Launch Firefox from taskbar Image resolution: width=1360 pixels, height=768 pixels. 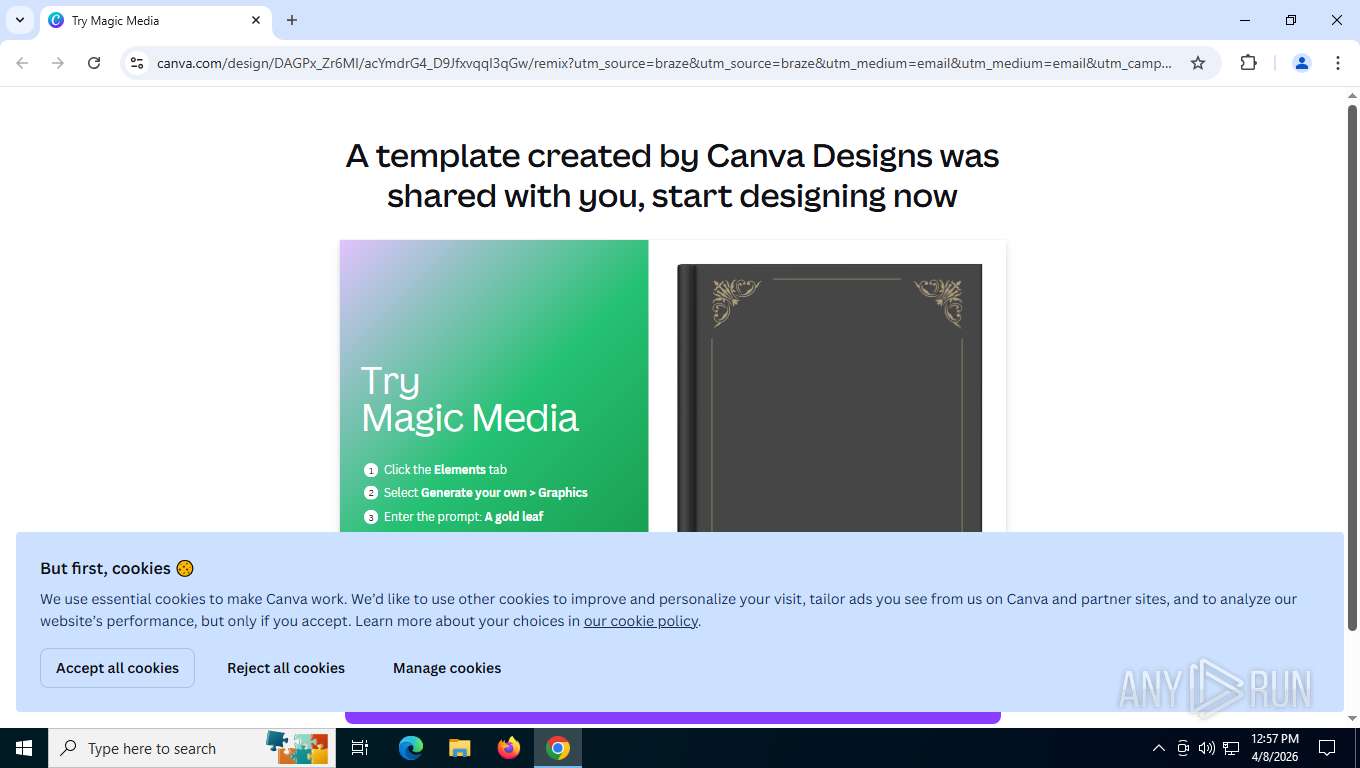tap(509, 748)
